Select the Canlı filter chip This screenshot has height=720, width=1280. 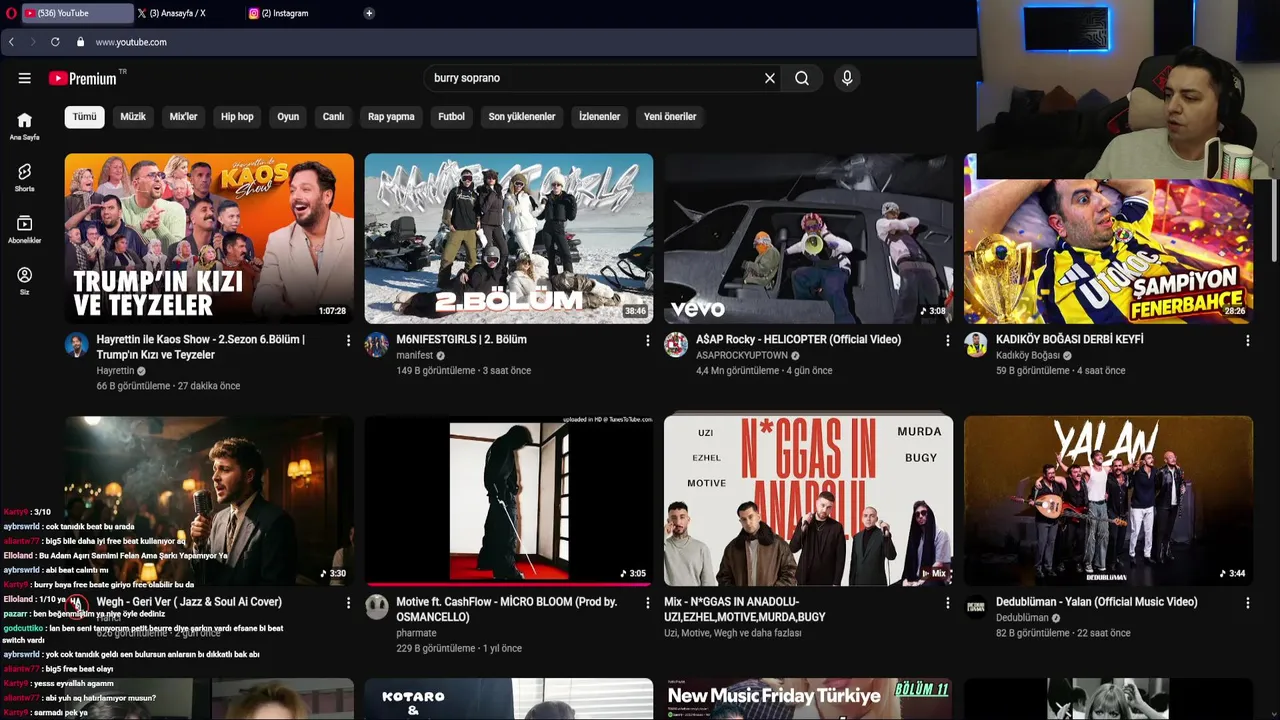pos(333,116)
